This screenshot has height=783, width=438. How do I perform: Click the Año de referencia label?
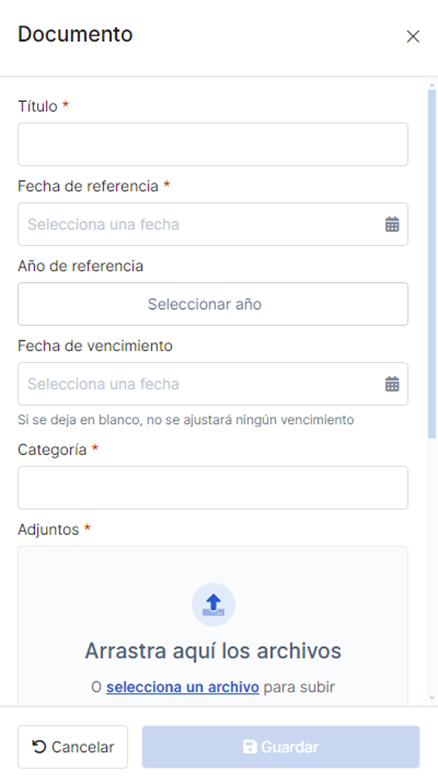point(80,266)
